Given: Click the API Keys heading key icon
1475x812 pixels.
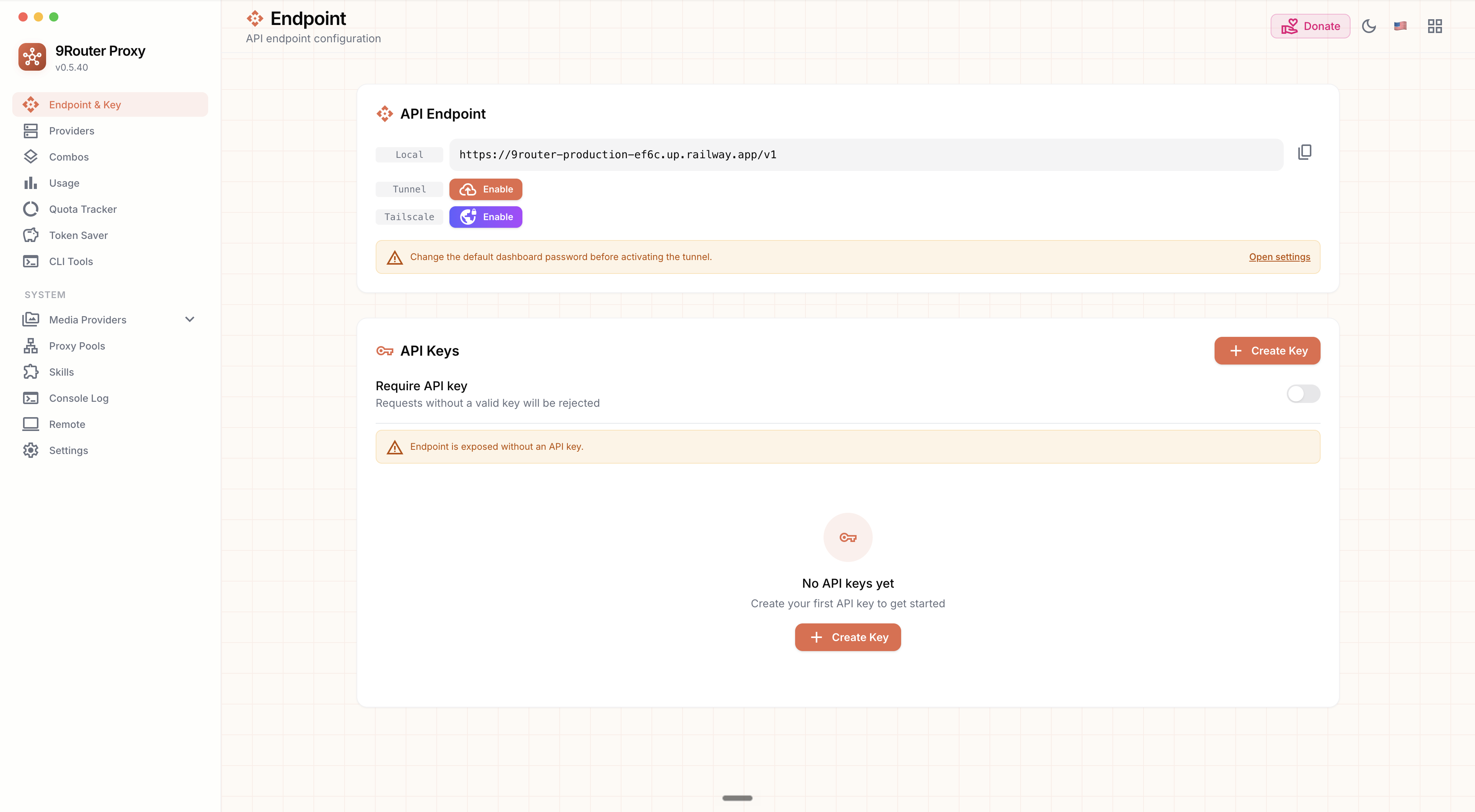Looking at the screenshot, I should point(384,351).
